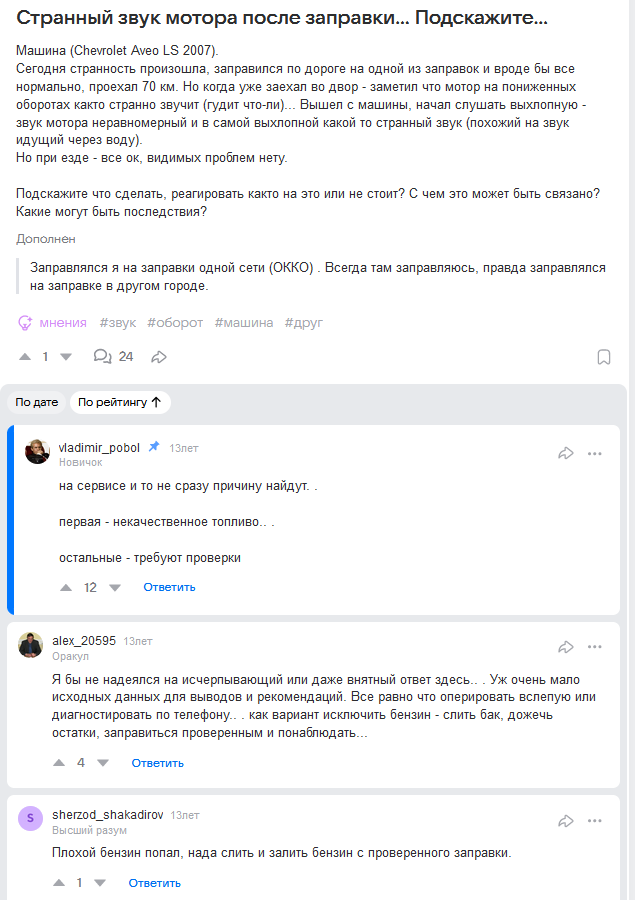This screenshot has width=635, height=900.
Task: Click «Ответить» under alex_20595's answer
Action: (x=158, y=763)
